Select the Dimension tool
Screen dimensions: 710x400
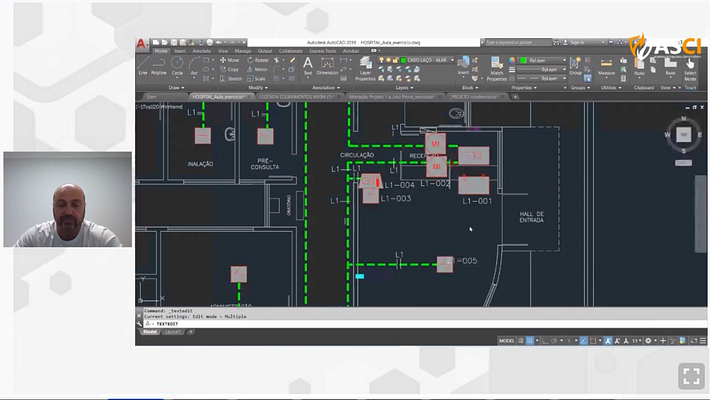327,66
